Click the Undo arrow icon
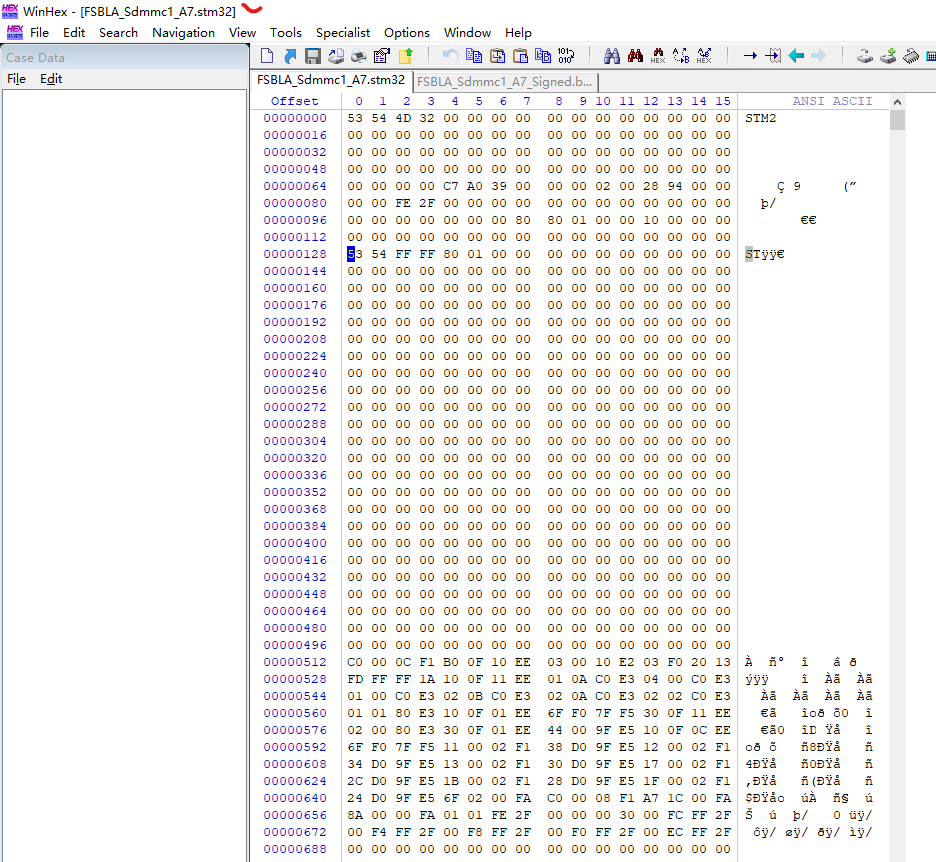 448,56
